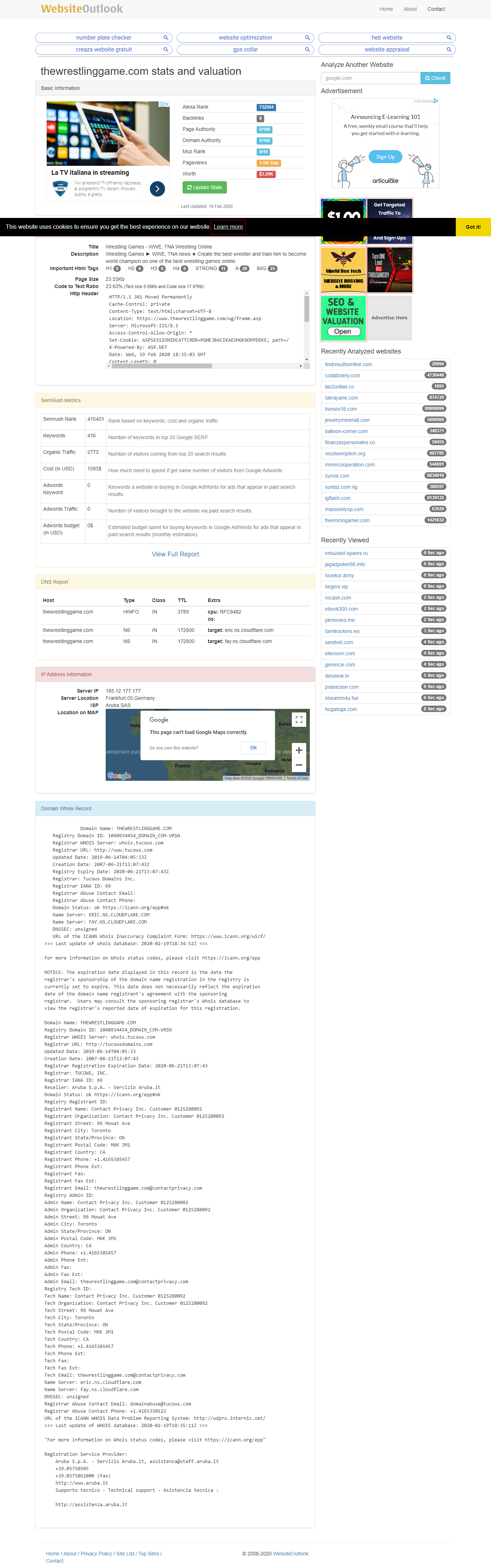Click OK in the Google Maps dialog
The height and width of the screenshot is (1568, 491).
(253, 747)
